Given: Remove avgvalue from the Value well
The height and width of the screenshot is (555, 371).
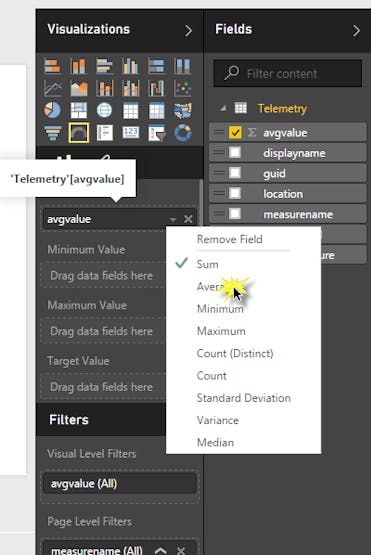Looking at the screenshot, I should pyautogui.click(x=188, y=219).
